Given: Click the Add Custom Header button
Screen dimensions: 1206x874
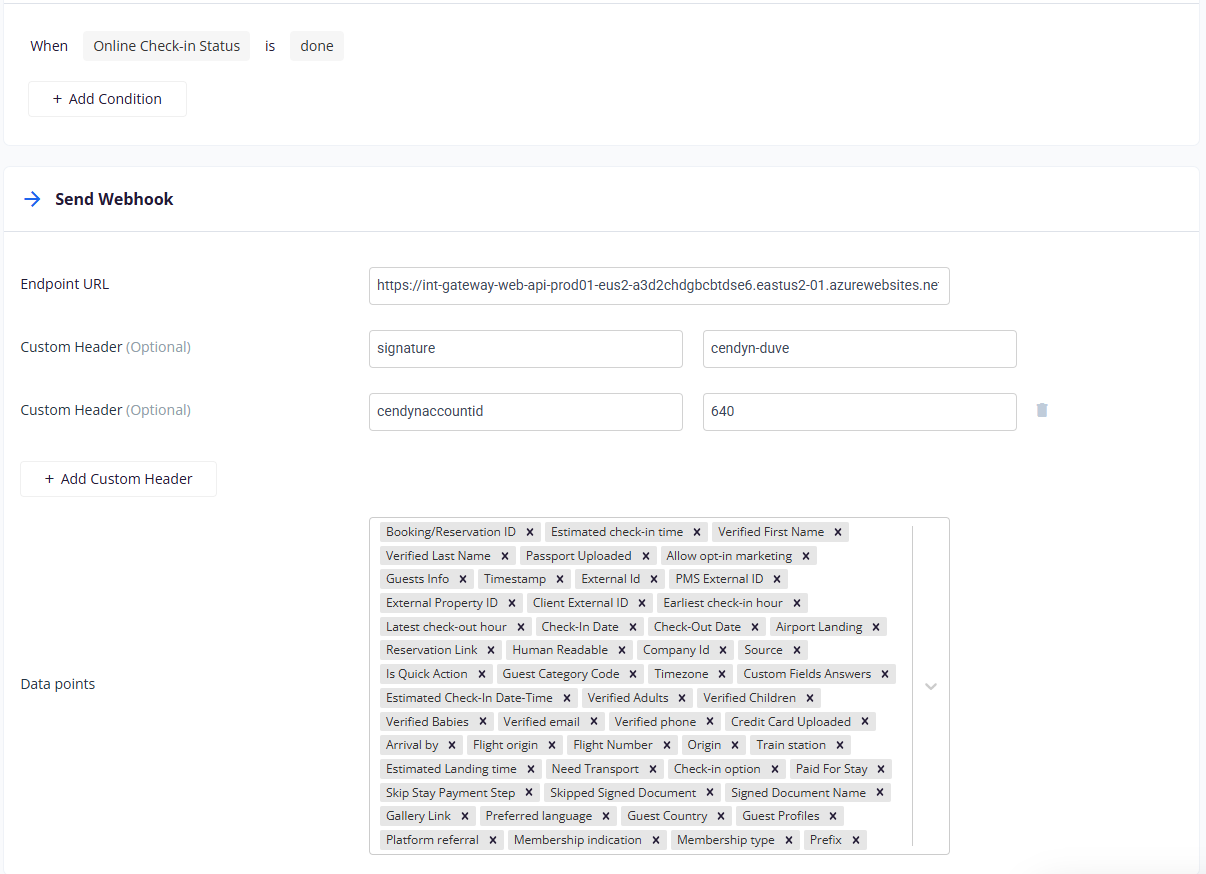Looking at the screenshot, I should (118, 479).
